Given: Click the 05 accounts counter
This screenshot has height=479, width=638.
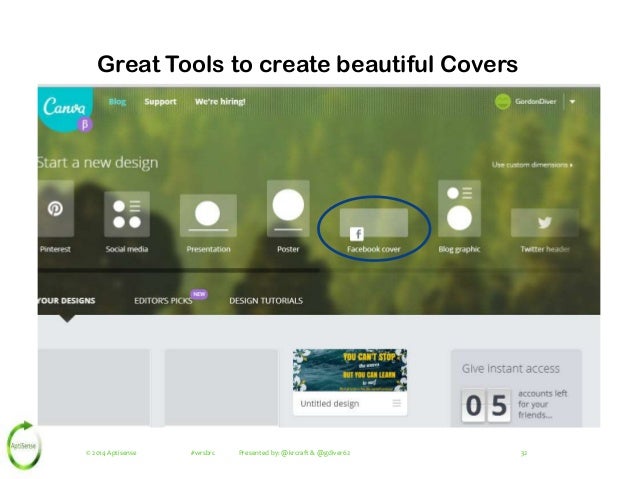Looking at the screenshot, I should pos(486,406).
